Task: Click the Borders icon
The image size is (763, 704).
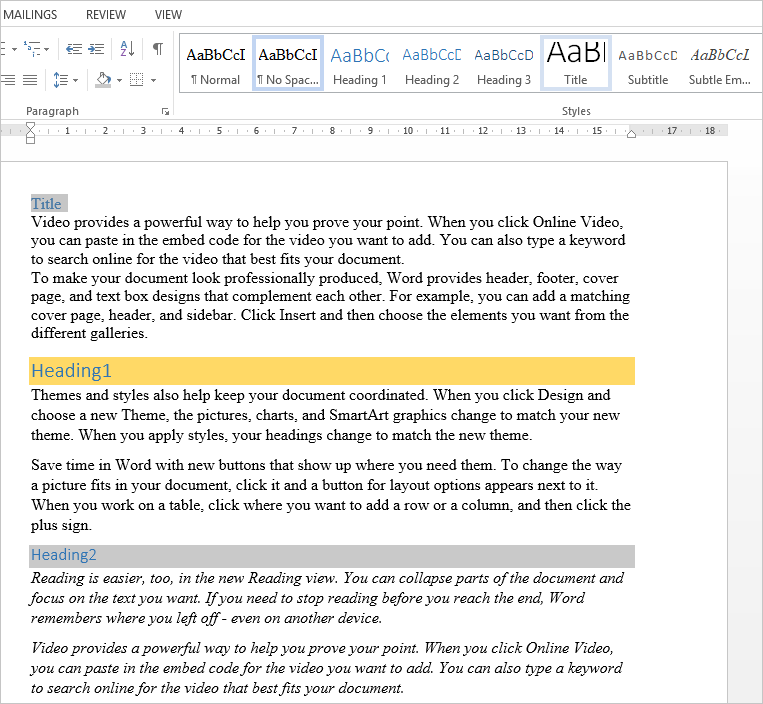Action: (x=137, y=80)
